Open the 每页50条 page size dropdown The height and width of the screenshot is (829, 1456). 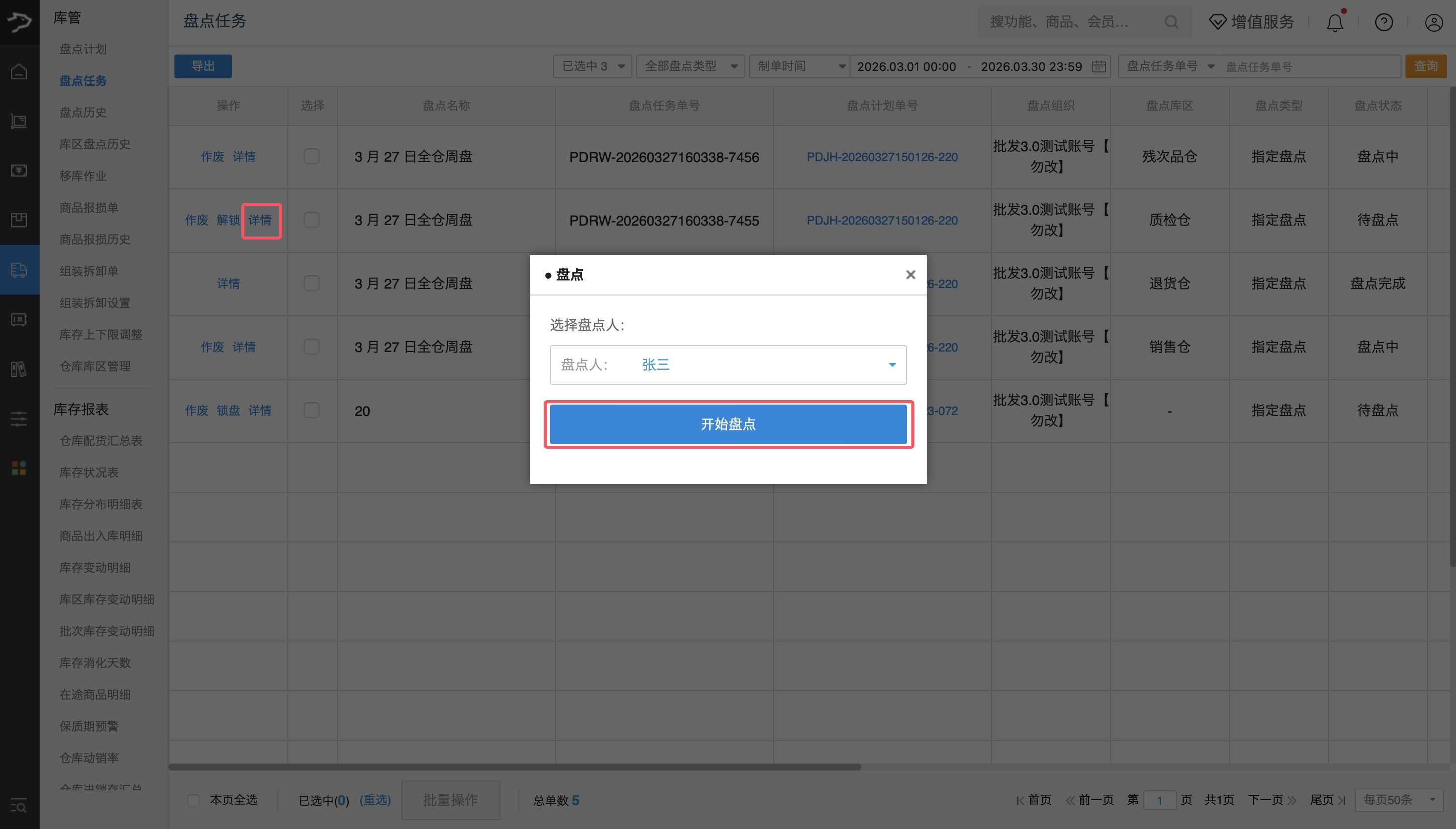tap(1399, 800)
